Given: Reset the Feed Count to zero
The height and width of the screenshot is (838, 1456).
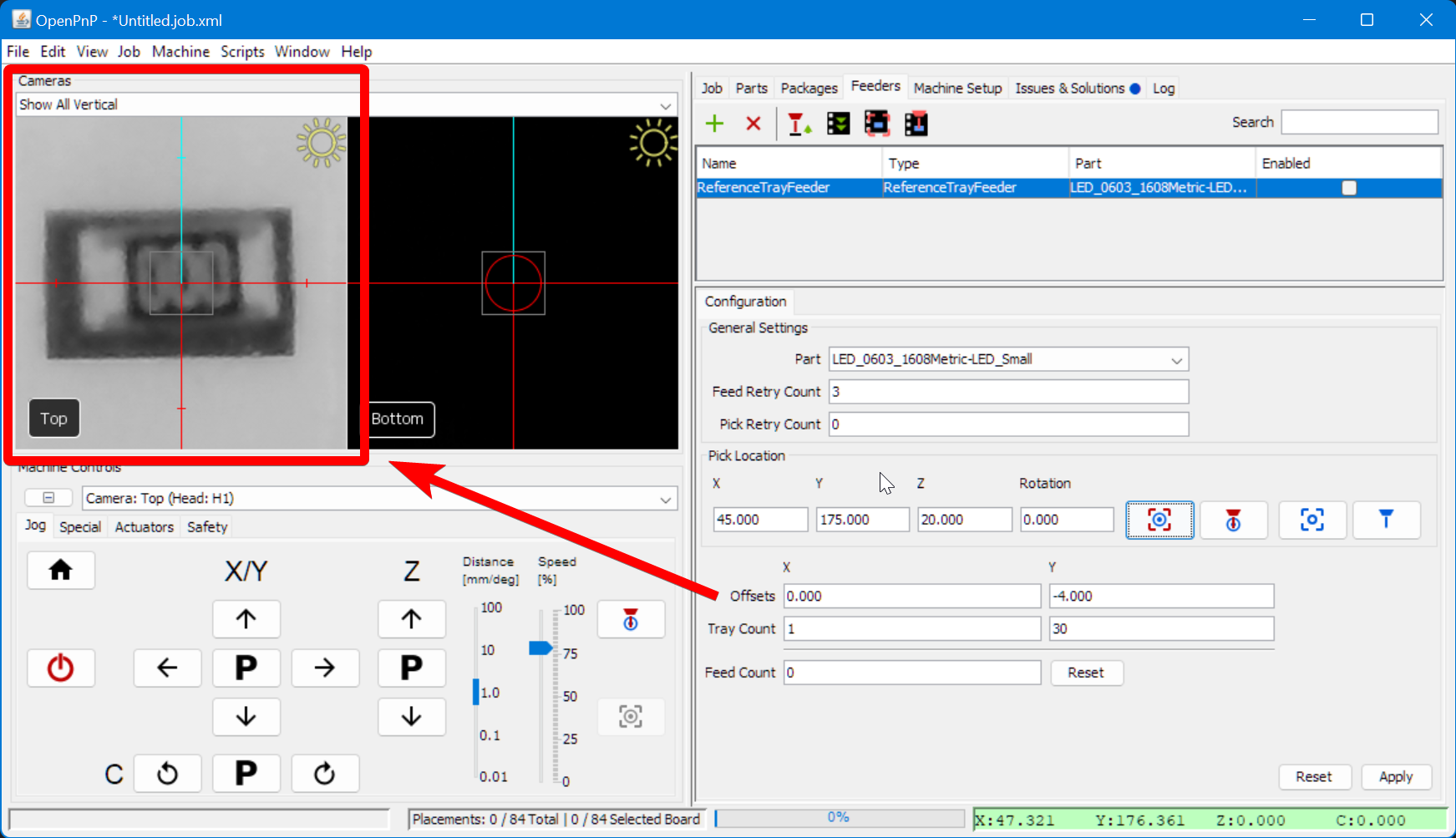Looking at the screenshot, I should tap(1086, 673).
